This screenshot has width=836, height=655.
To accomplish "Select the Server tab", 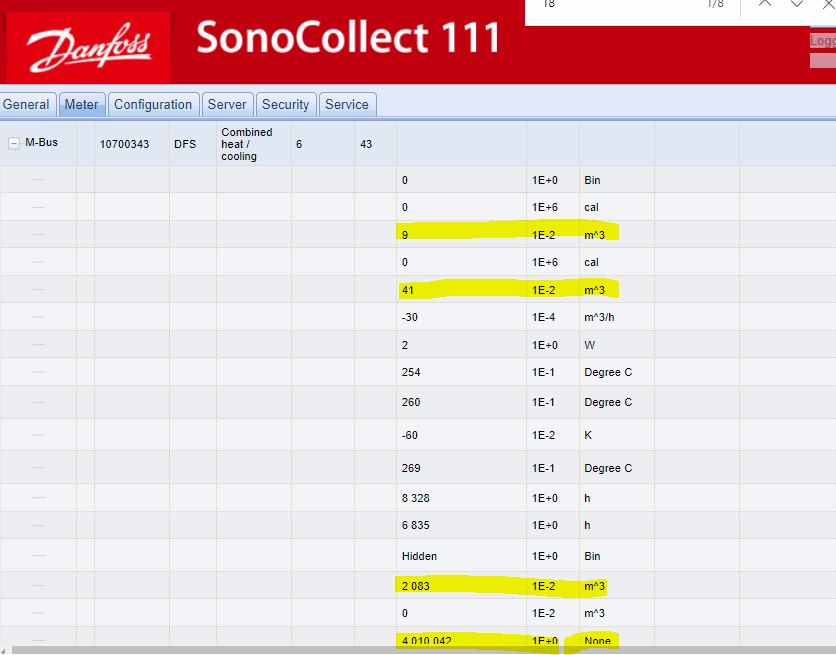I will pyautogui.click(x=227, y=104).
